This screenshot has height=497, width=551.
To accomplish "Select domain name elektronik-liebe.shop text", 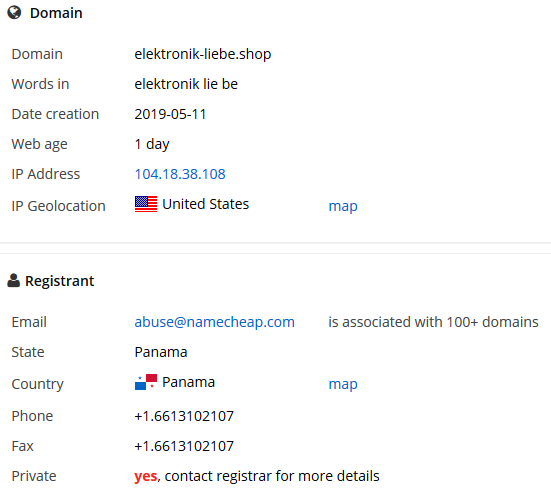I will pos(203,54).
